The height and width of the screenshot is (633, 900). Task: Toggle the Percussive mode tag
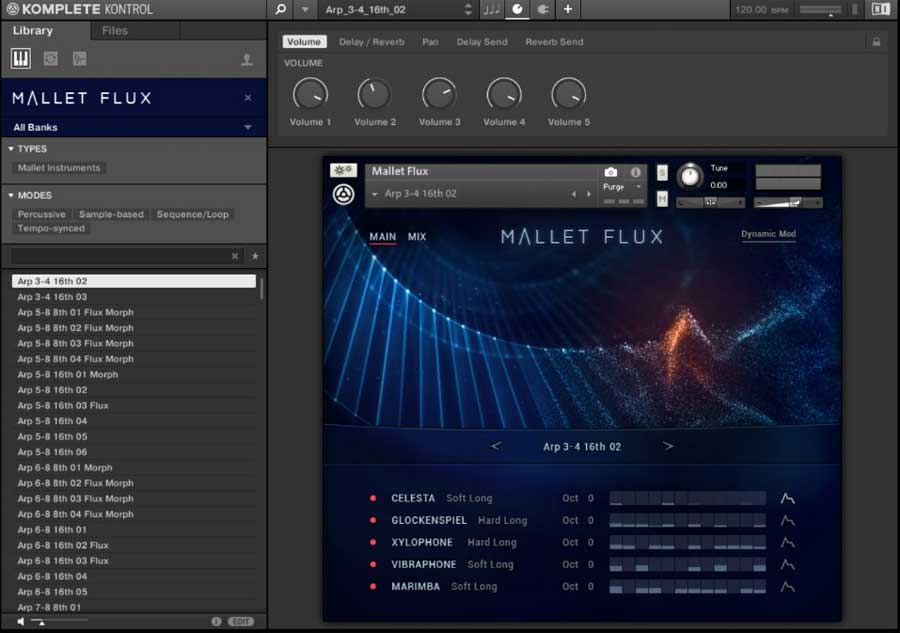(x=41, y=214)
